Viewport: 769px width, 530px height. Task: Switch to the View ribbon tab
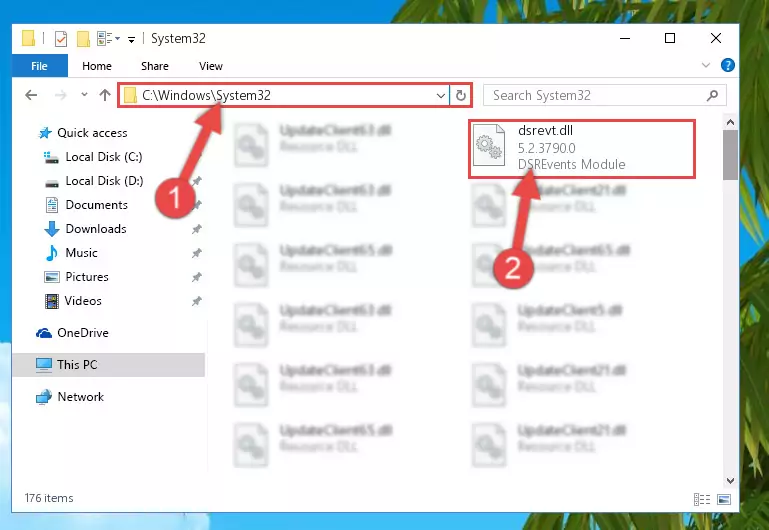click(210, 66)
